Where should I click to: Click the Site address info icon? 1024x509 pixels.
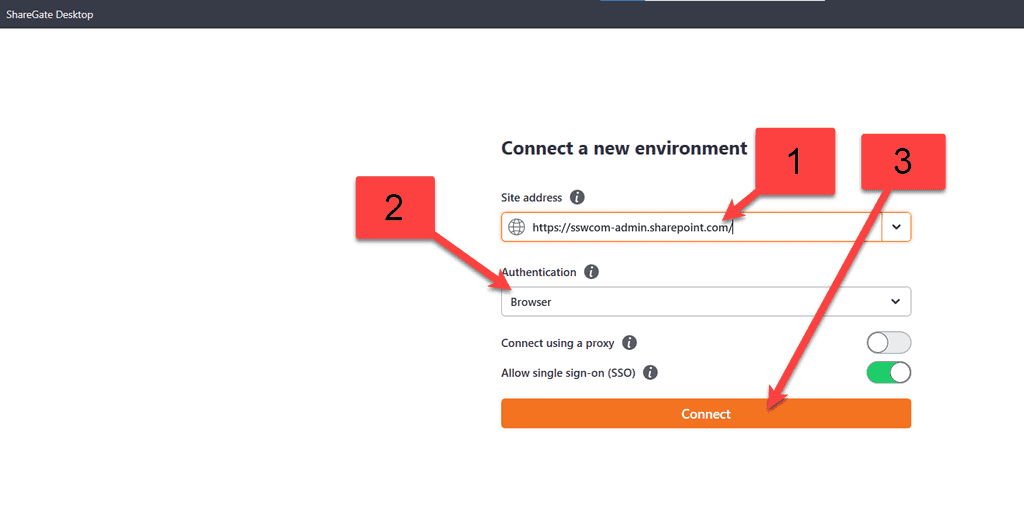coord(577,198)
